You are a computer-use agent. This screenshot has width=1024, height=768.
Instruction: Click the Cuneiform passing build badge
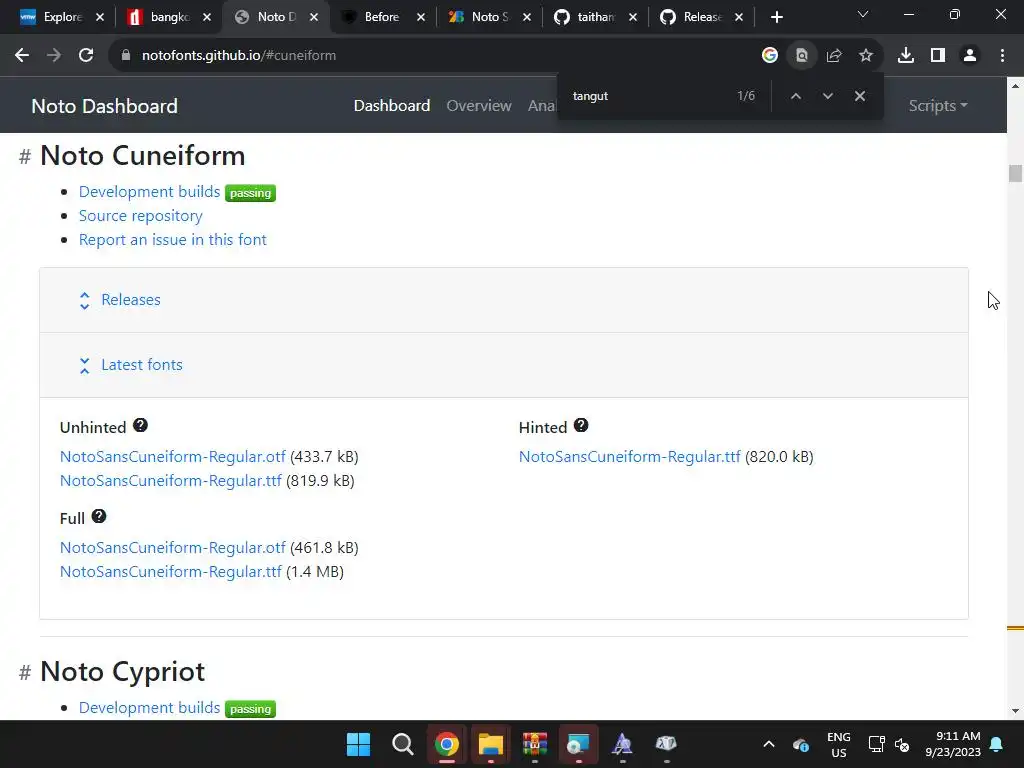(x=250, y=193)
